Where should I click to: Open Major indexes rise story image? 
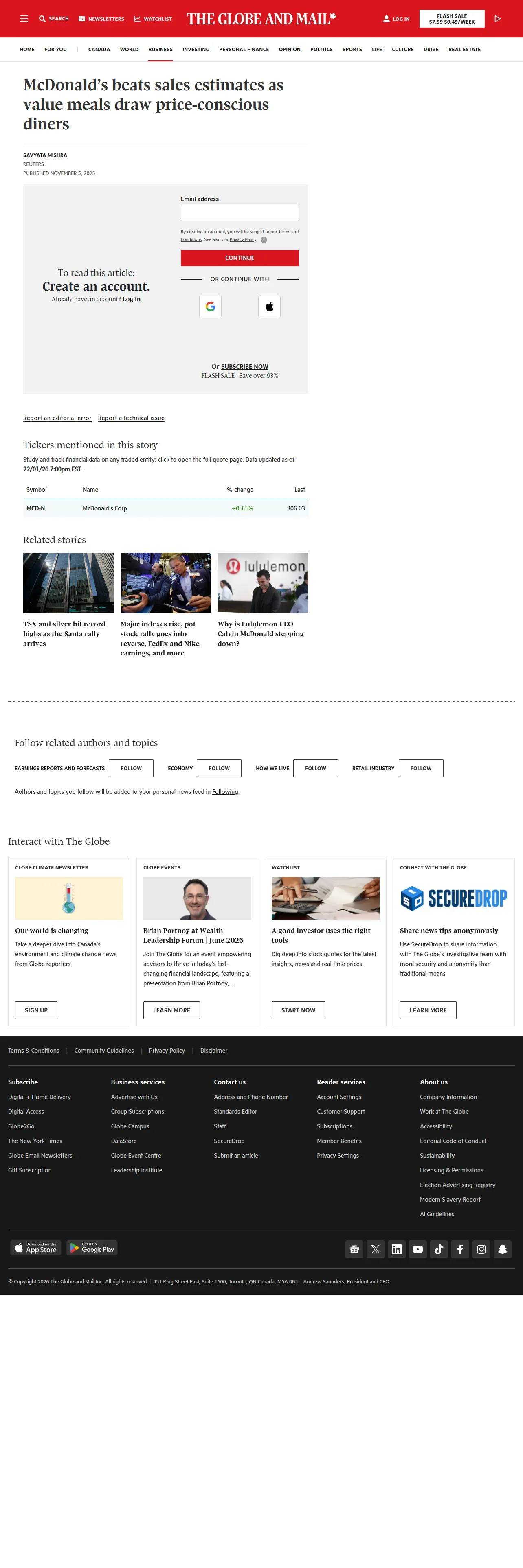[166, 583]
